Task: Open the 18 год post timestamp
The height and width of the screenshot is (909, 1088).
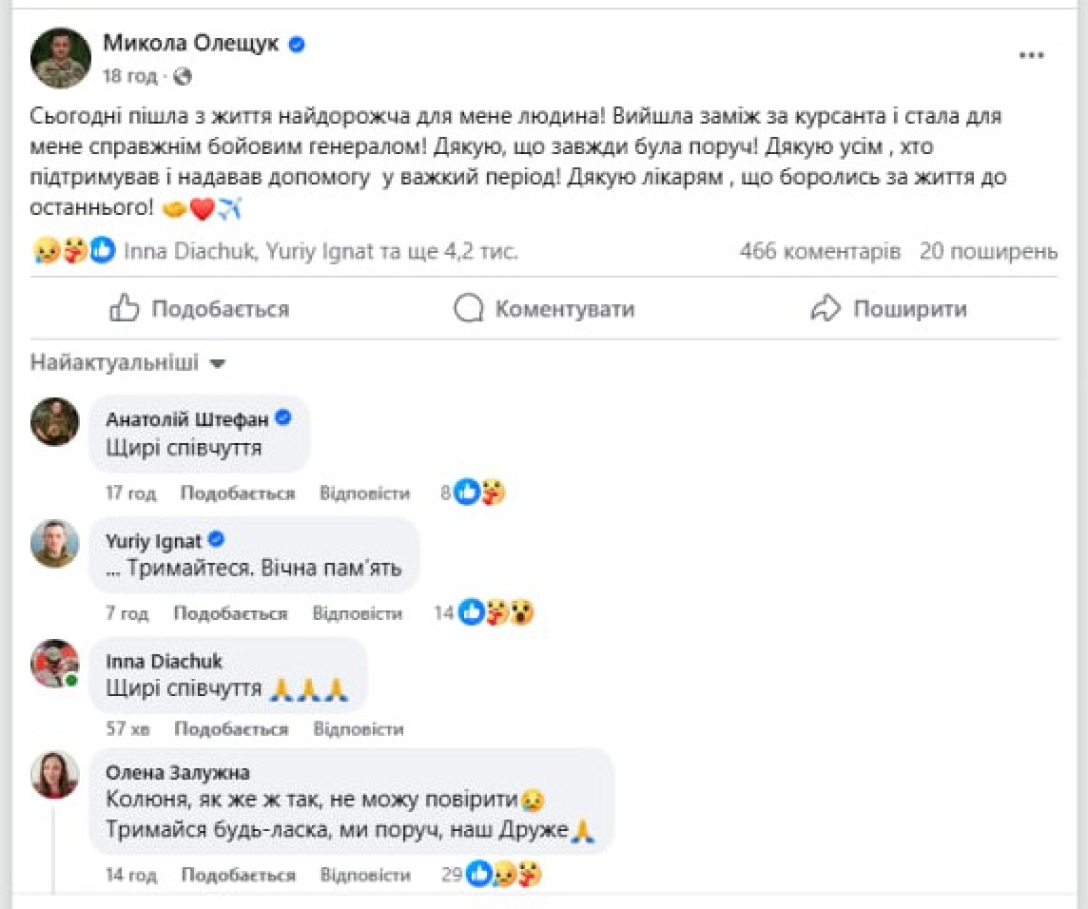Action: click(132, 76)
